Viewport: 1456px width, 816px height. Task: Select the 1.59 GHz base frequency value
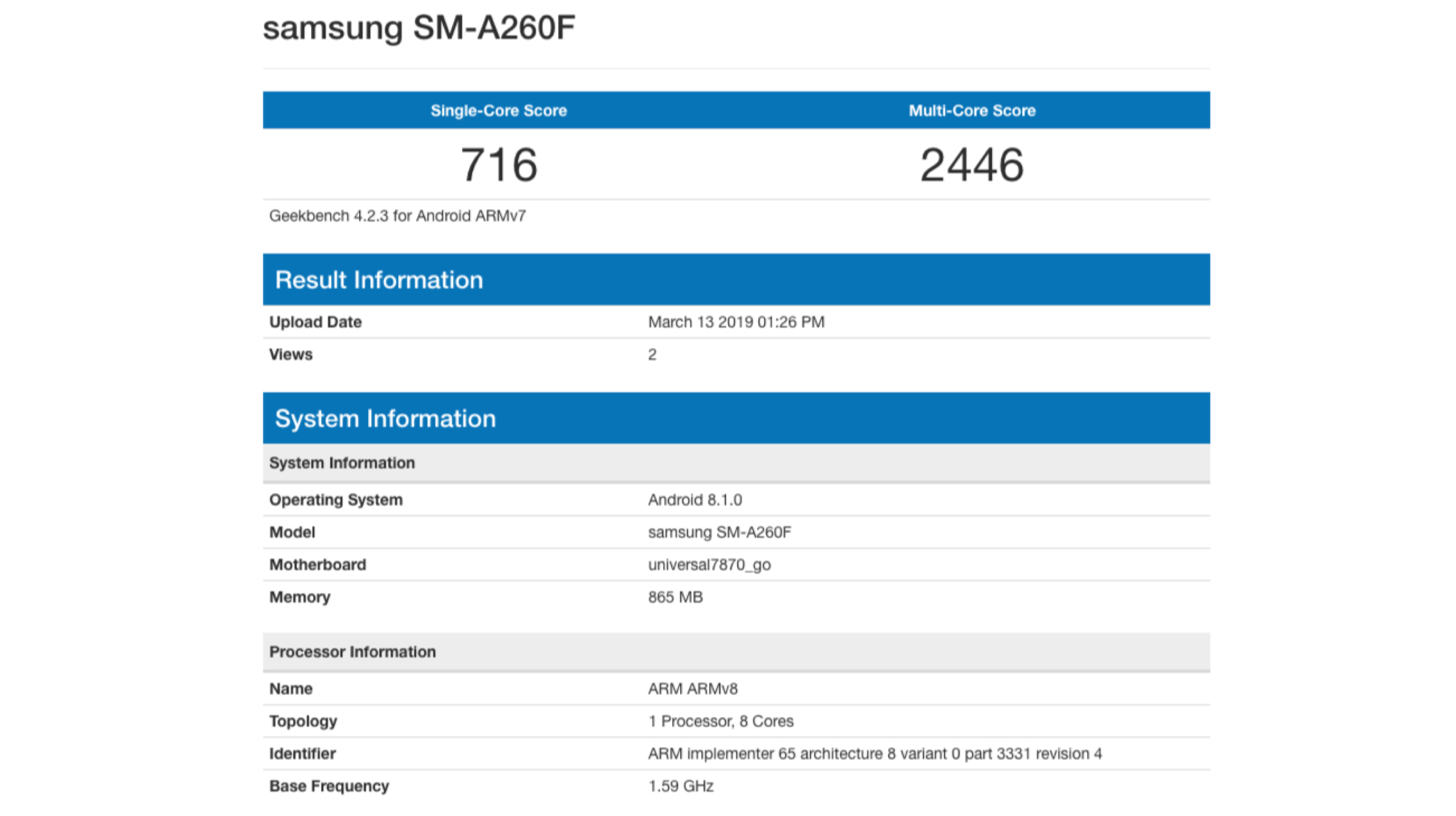coord(681,786)
